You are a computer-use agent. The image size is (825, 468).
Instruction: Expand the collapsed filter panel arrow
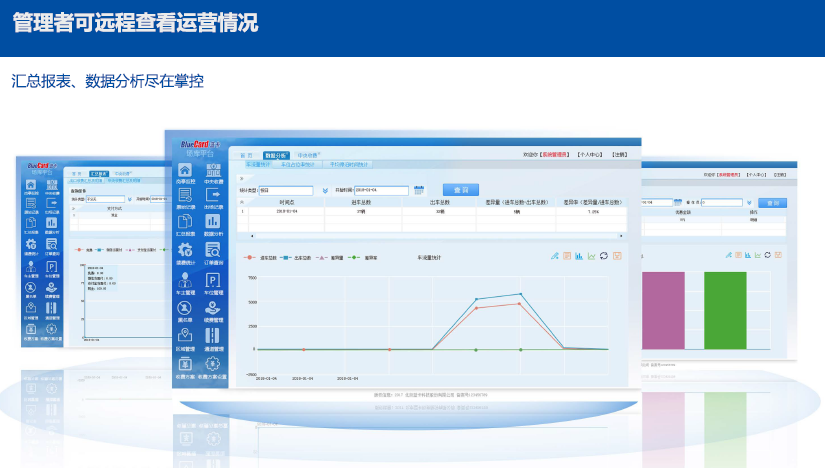tap(241, 178)
